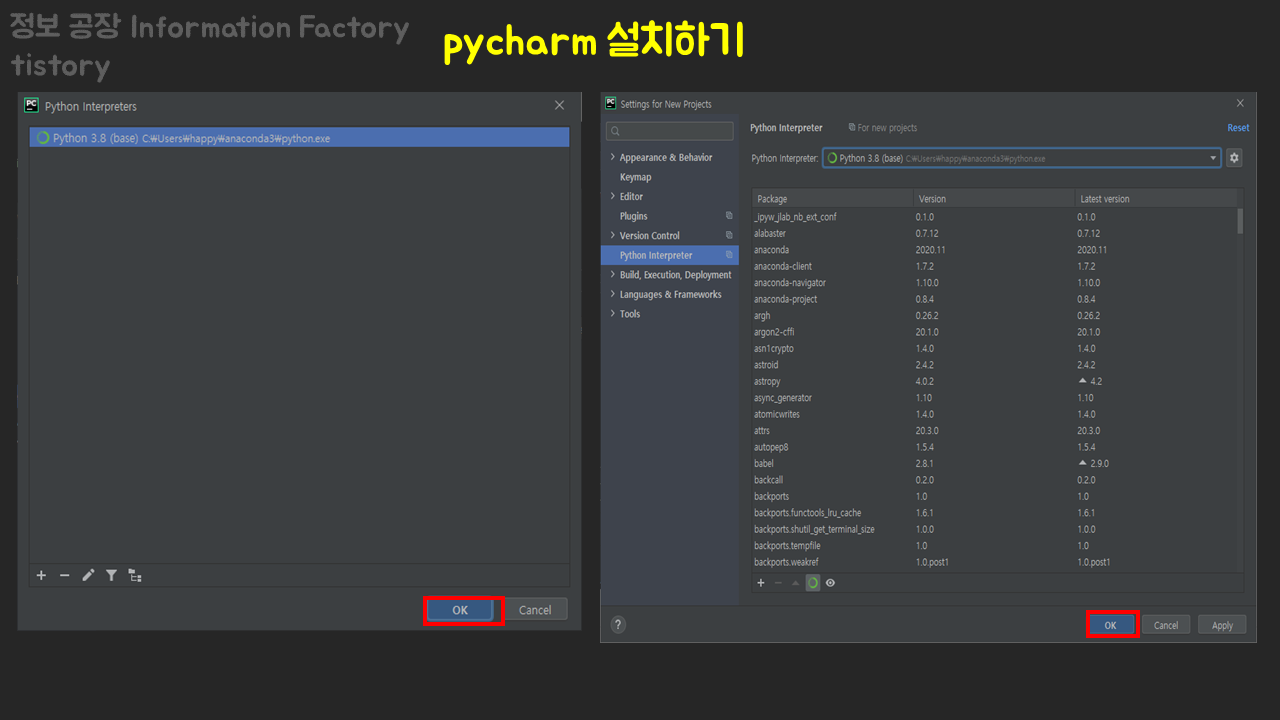Select the astroid package row
Viewport: 1280px width, 720px height.
995,365
